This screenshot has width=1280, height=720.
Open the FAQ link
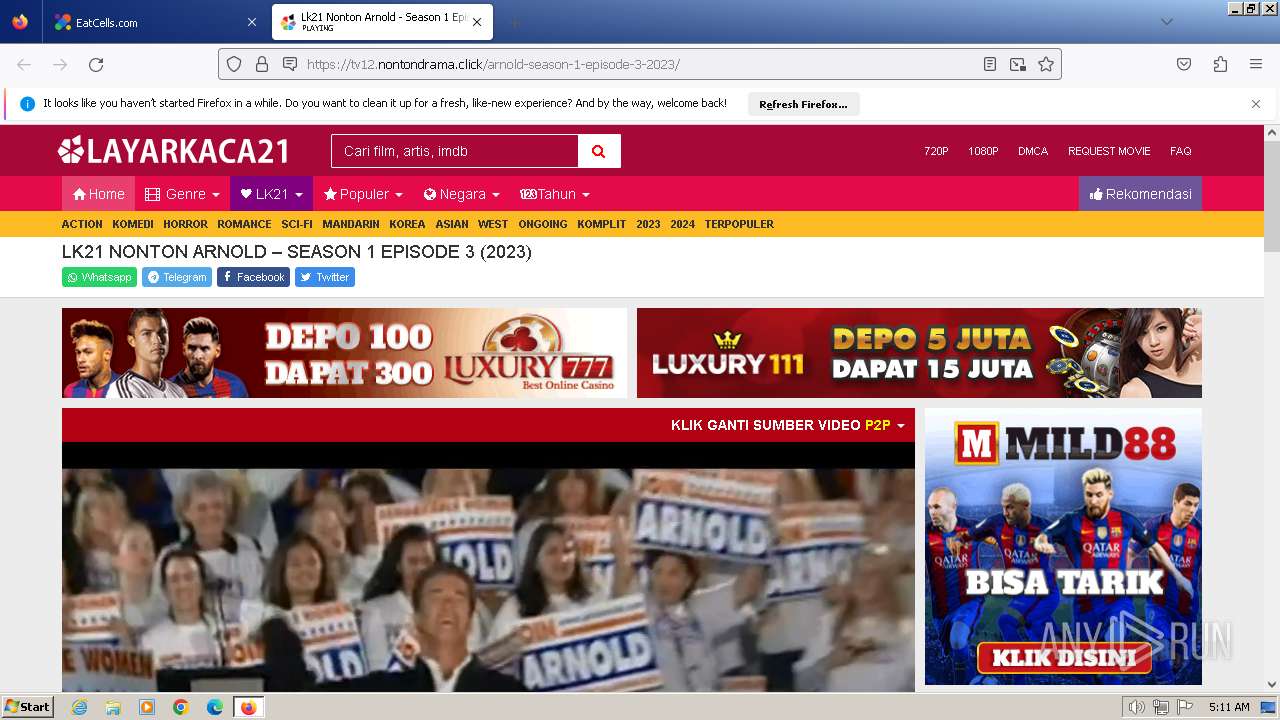tap(1181, 151)
